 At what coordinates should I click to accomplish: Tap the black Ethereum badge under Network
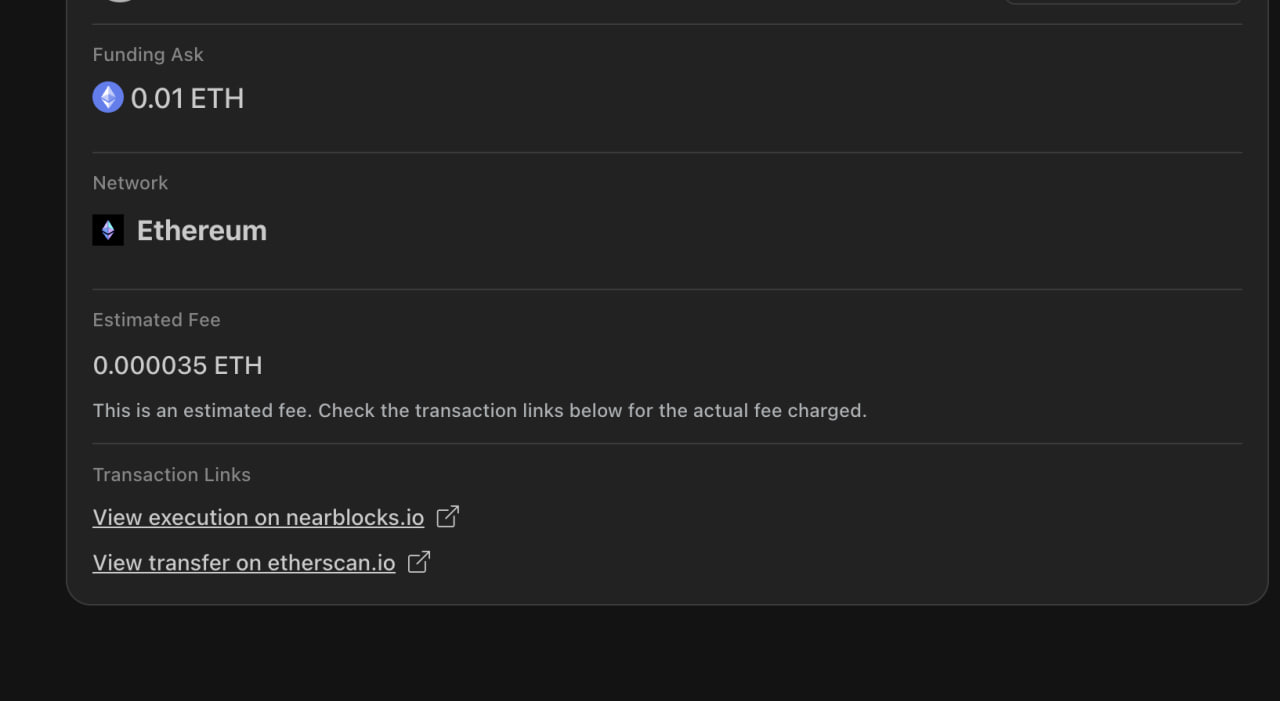coord(108,229)
